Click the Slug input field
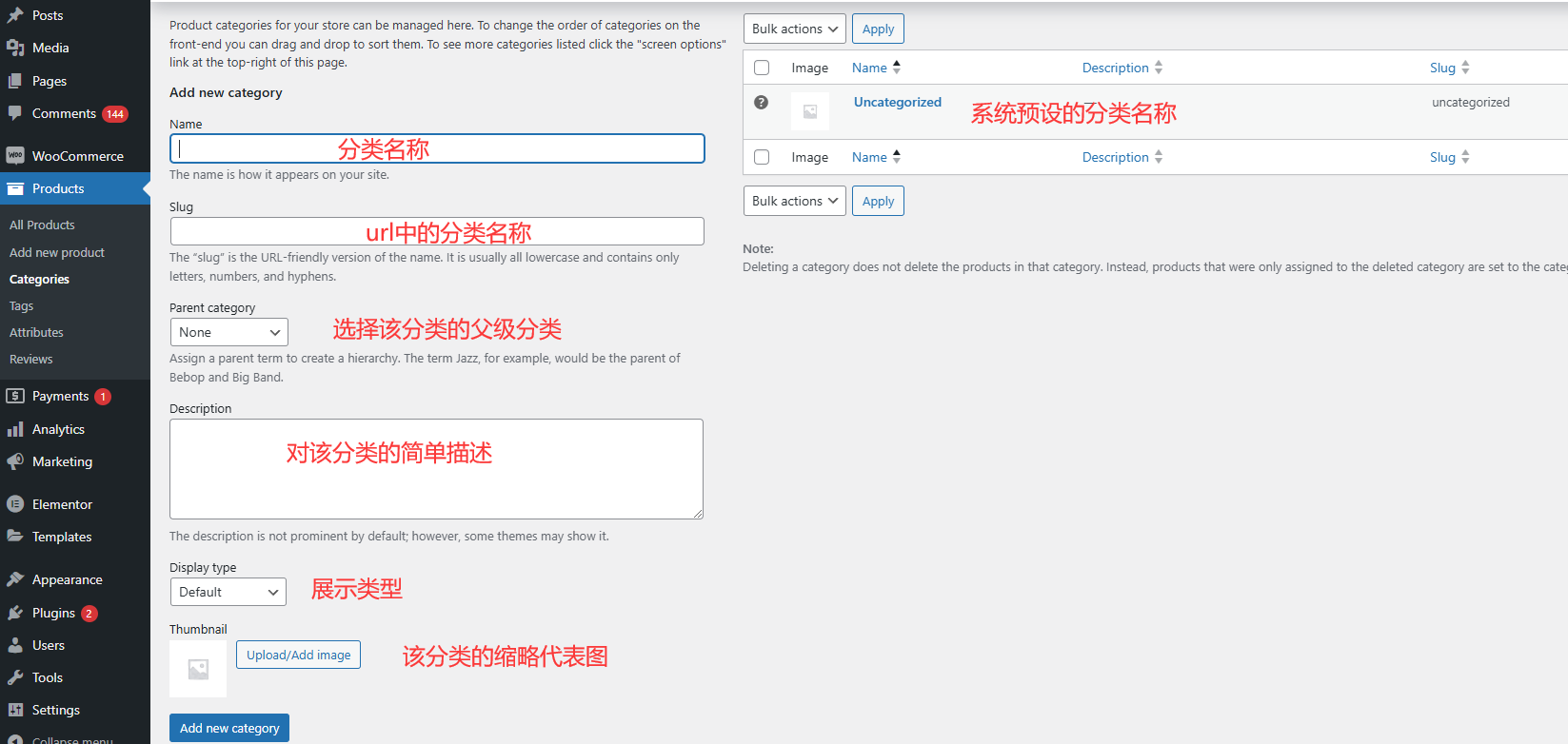Image resolution: width=1568 pixels, height=744 pixels. [x=437, y=231]
